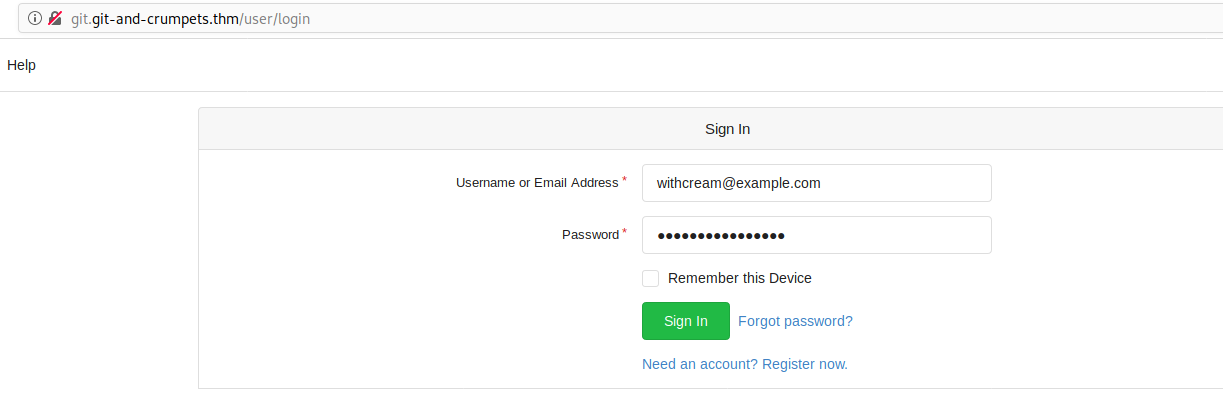Image resolution: width=1223 pixels, height=402 pixels.
Task: Tick the Remember this Device checkbox
Action: [x=650, y=278]
